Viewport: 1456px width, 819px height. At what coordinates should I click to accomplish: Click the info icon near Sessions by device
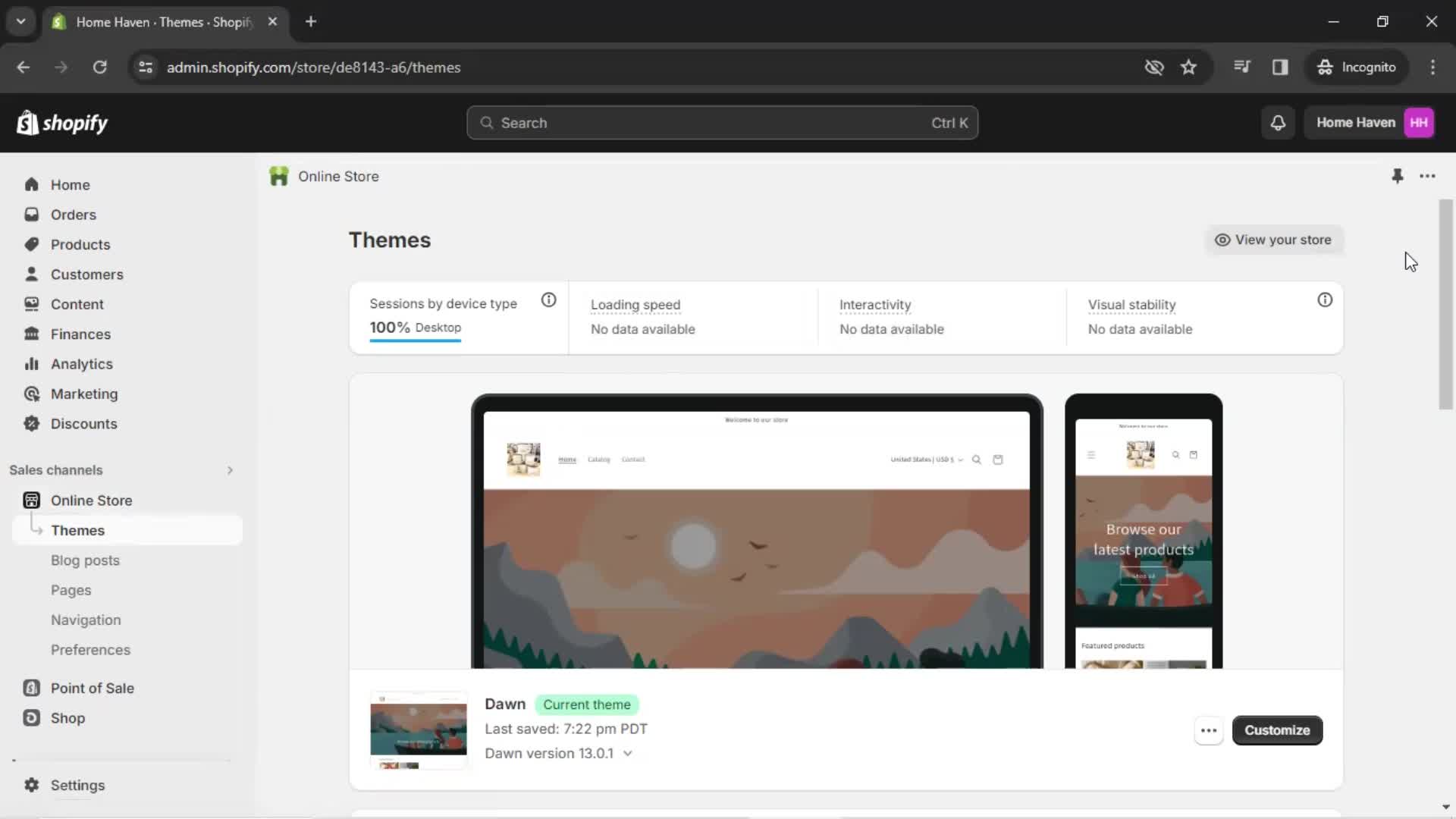pos(548,300)
